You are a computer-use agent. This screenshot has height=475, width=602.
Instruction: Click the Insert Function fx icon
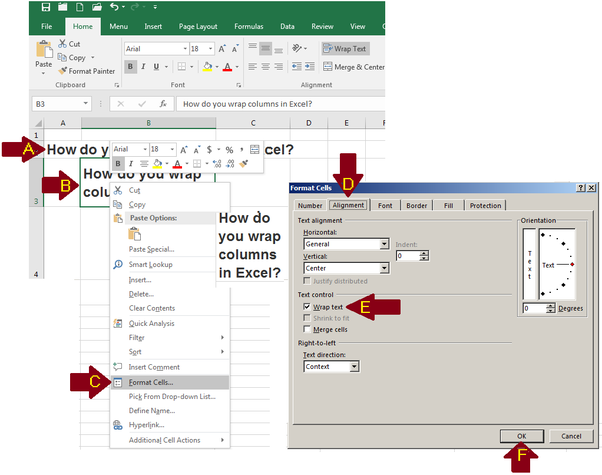[x=163, y=103]
